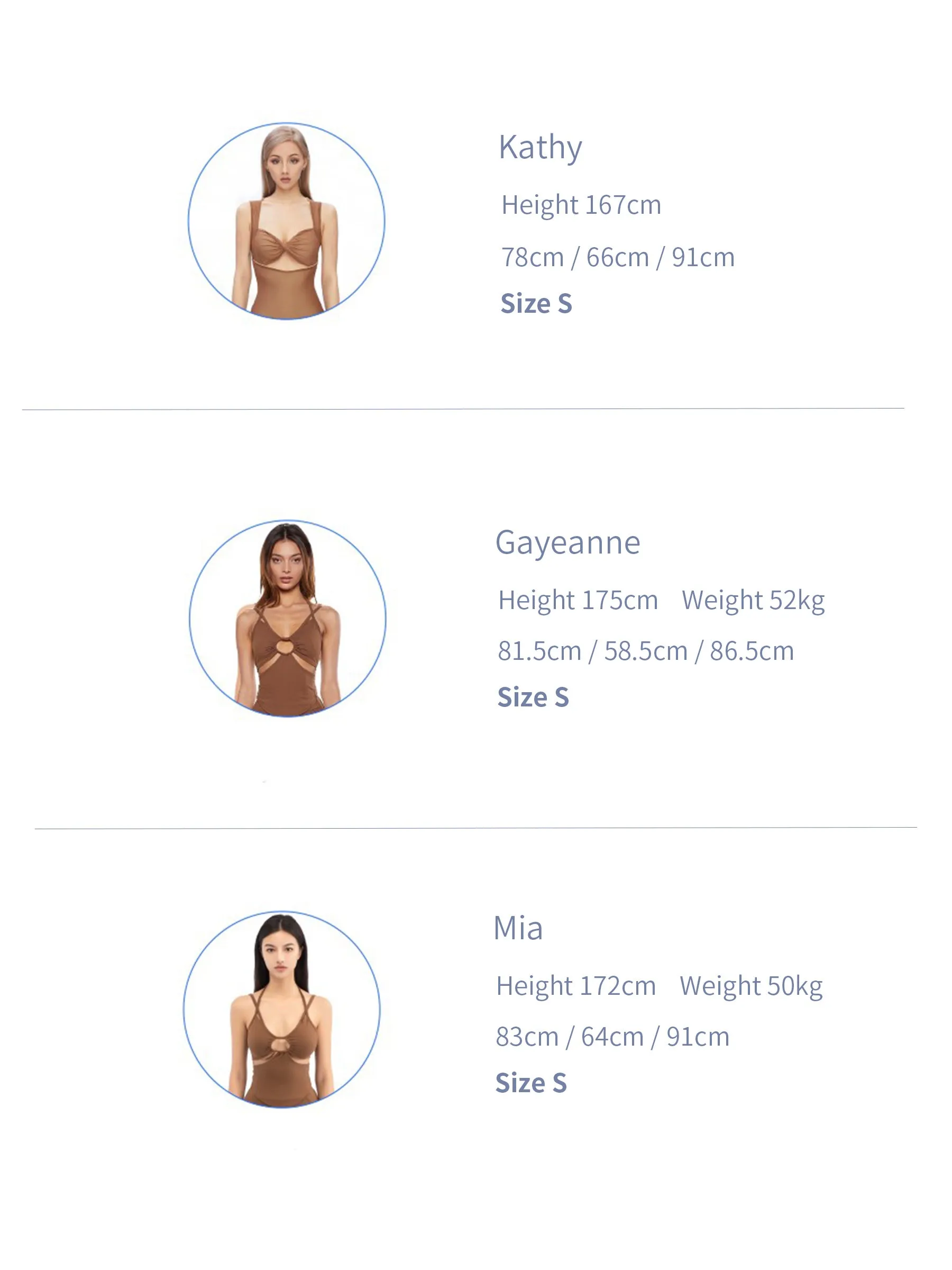Screen dimensions: 952x1270
Task: Click the name Gayeanne
Action: tap(567, 542)
